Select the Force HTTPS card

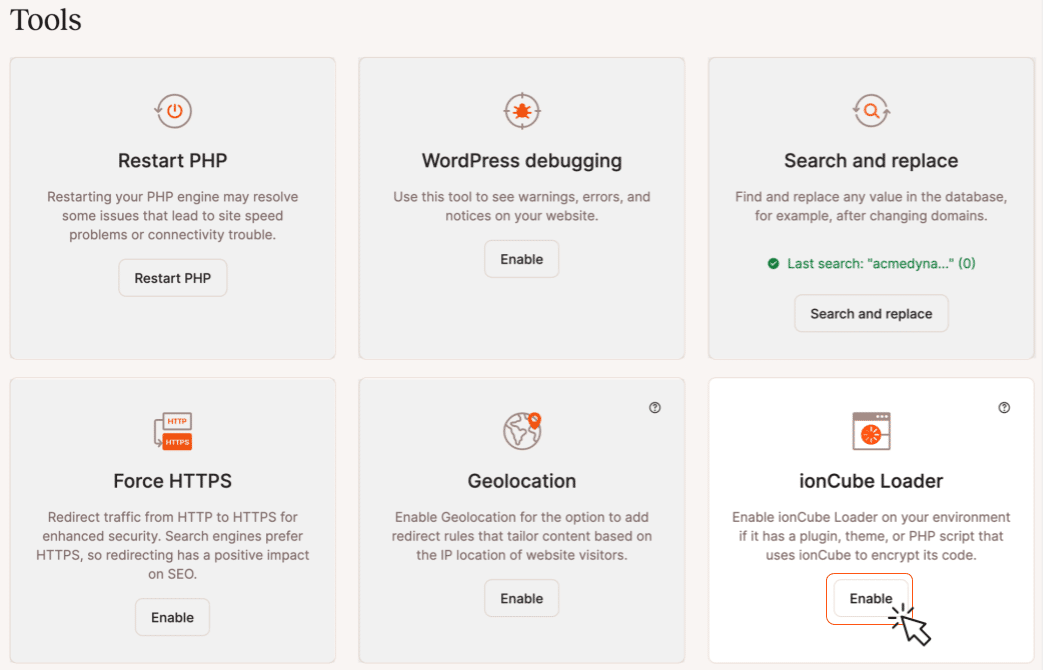point(172,520)
